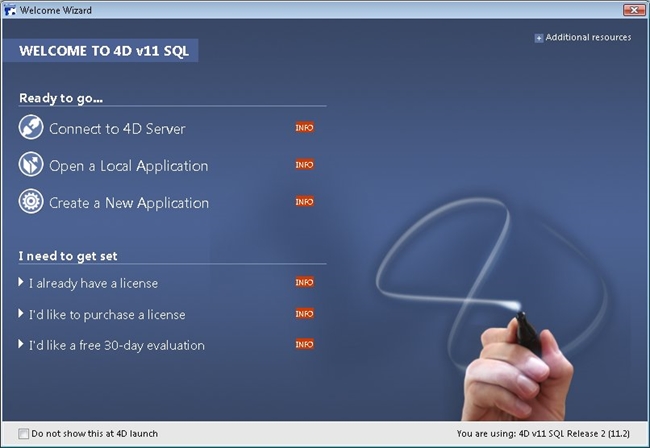Show INFO for Create a New Application

tap(304, 202)
